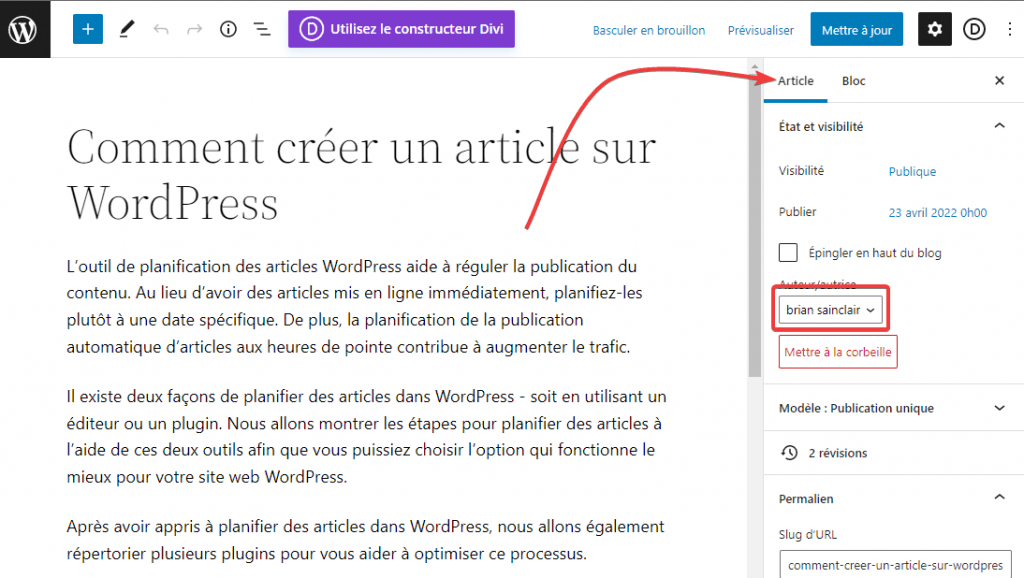The image size is (1024, 578).
Task: Collapse the Permalien section
Action: (x=893, y=498)
